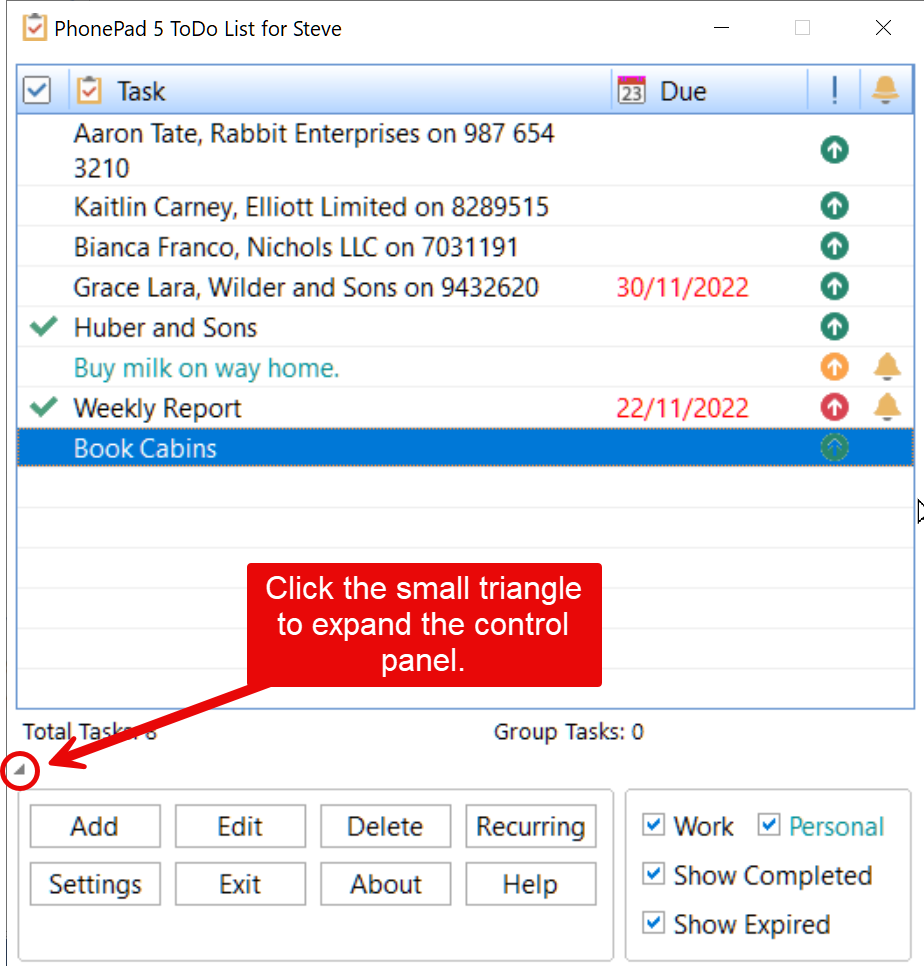Click reminder bell on Buy milk task

click(887, 367)
